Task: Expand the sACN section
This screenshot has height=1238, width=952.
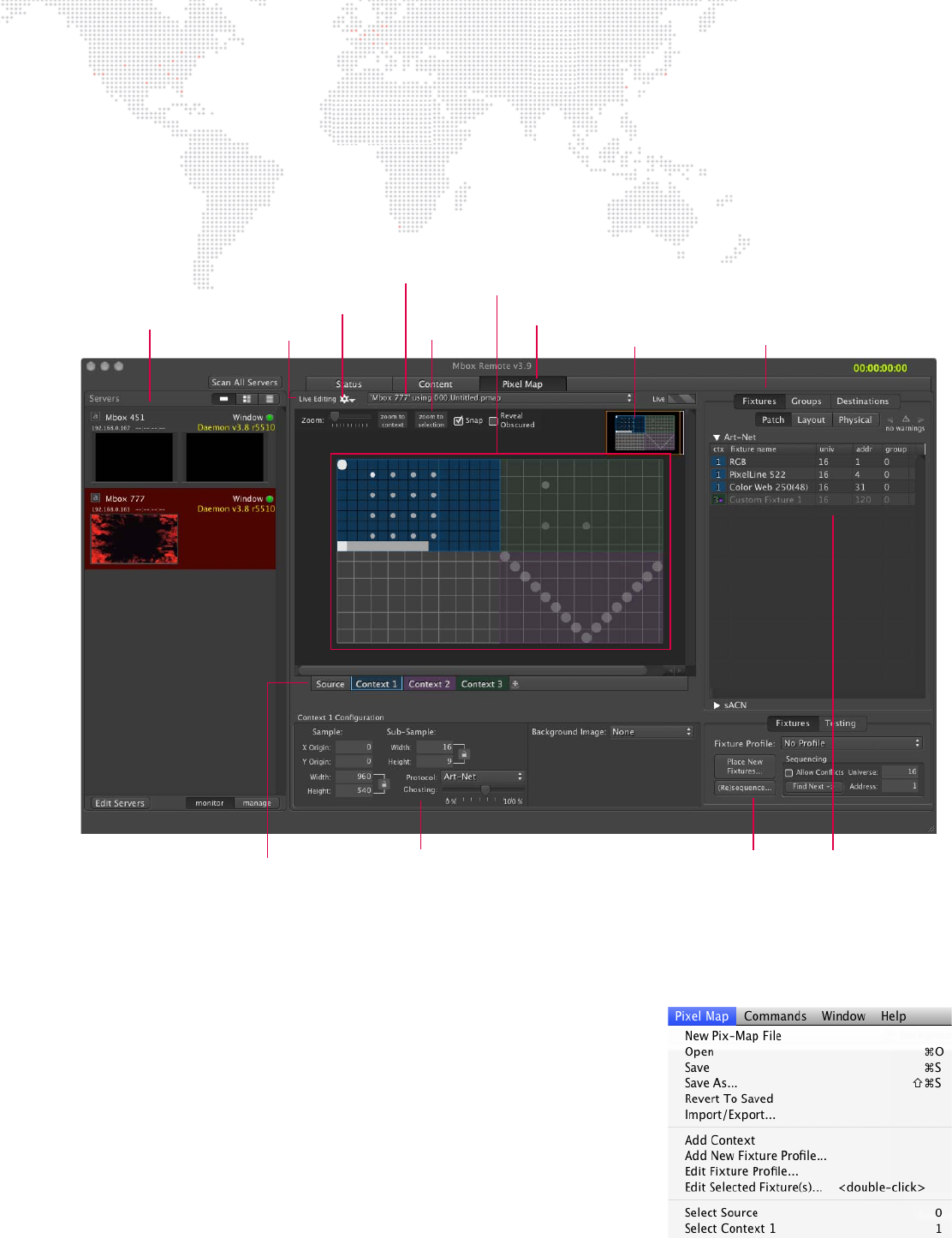Action: [717, 705]
